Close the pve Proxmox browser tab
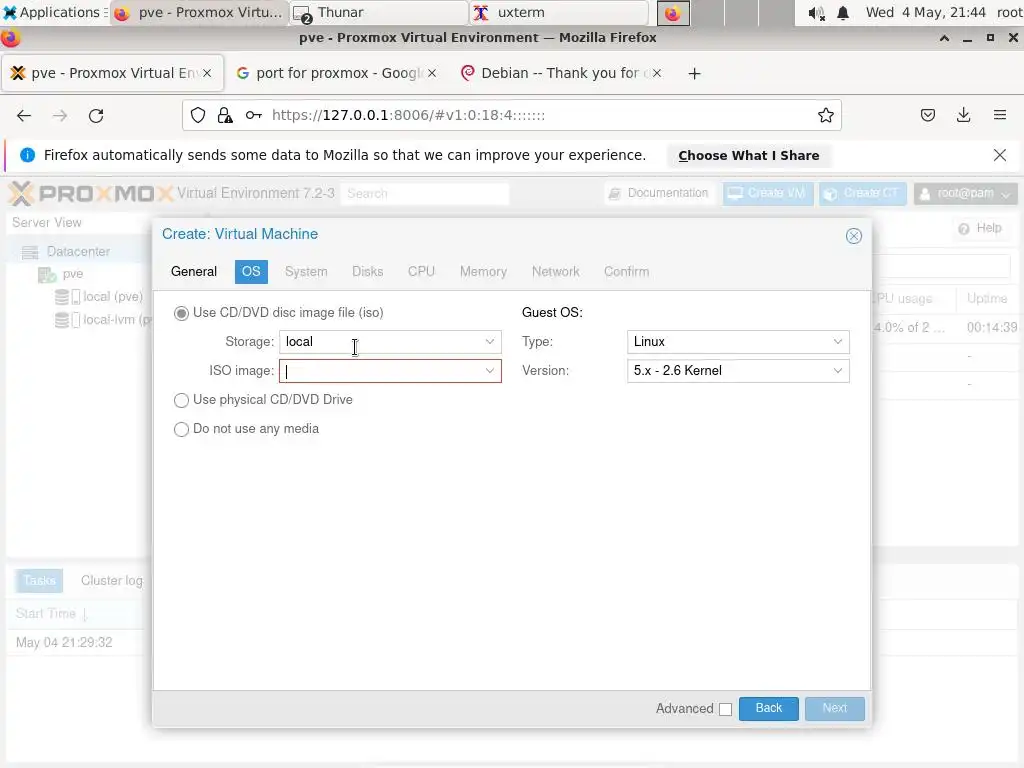 coord(207,73)
